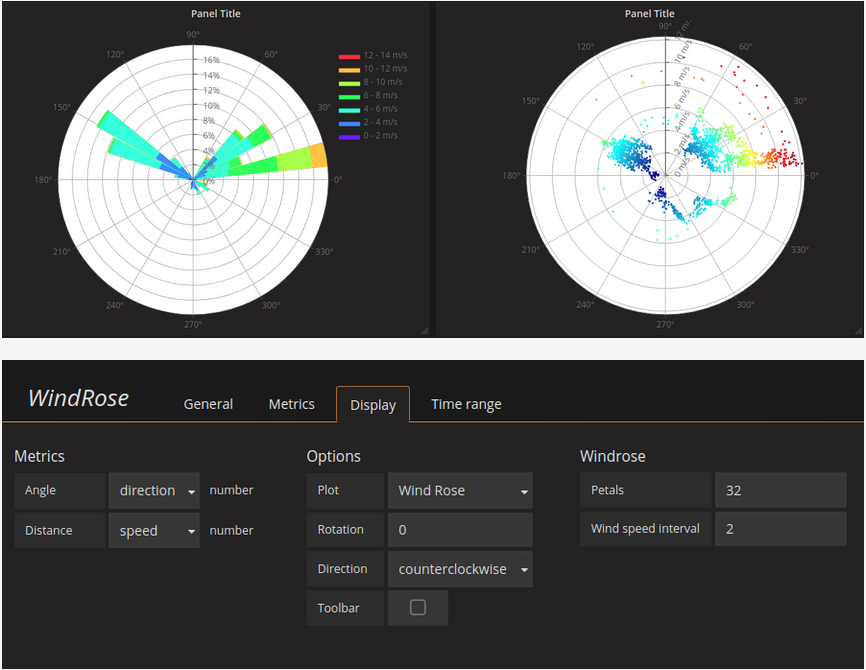Open the counterclockwise Direction dropdown
Viewport: 866px width, 670px height.
[460, 568]
